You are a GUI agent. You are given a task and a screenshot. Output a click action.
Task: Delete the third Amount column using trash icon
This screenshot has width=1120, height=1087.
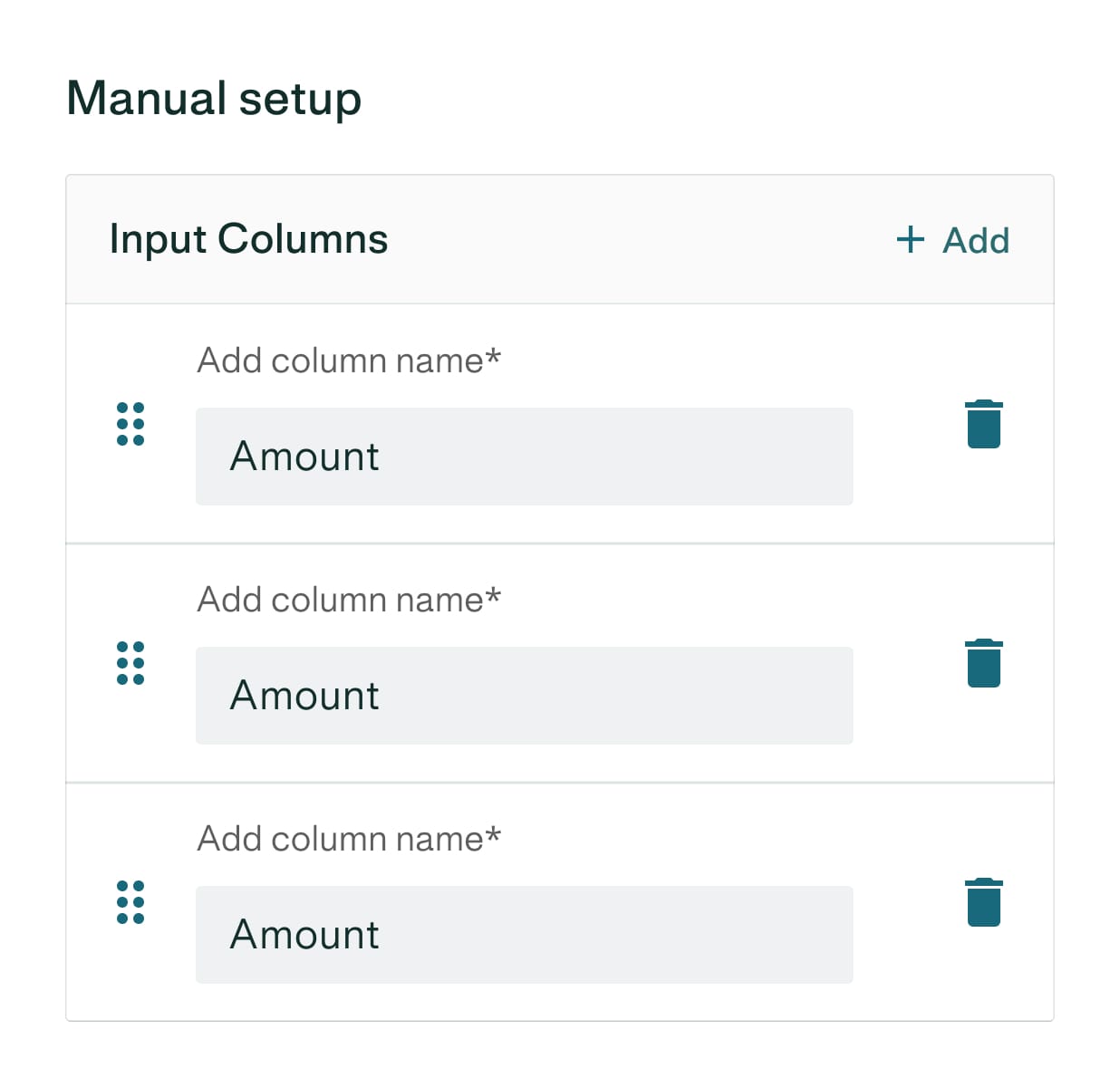pyautogui.click(x=984, y=902)
